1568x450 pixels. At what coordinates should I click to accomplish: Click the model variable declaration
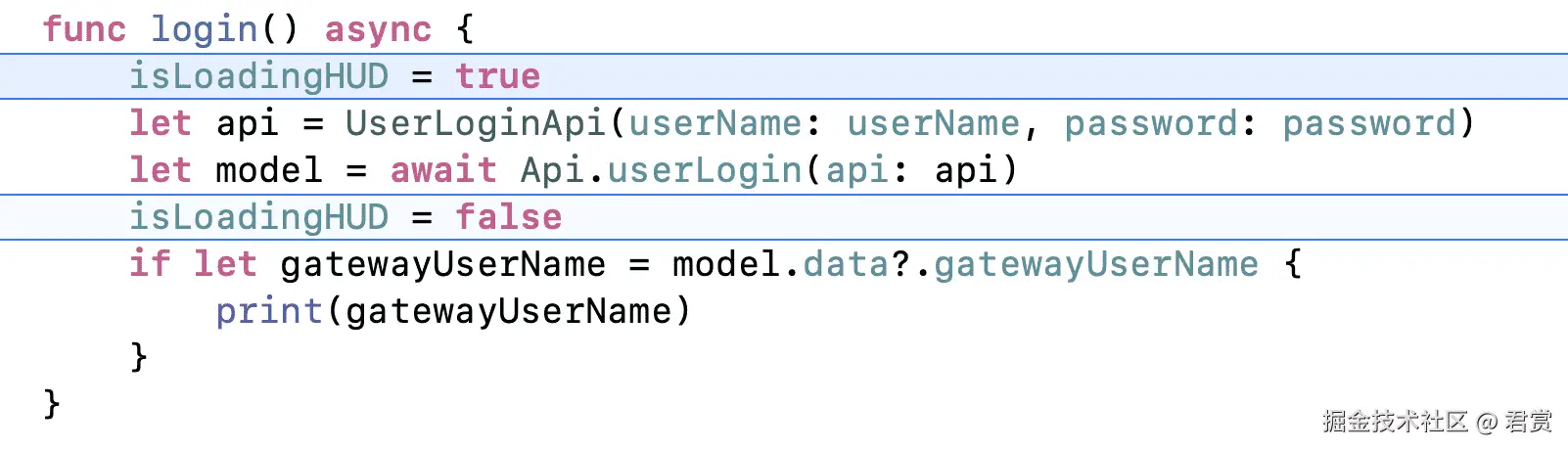pos(269,170)
